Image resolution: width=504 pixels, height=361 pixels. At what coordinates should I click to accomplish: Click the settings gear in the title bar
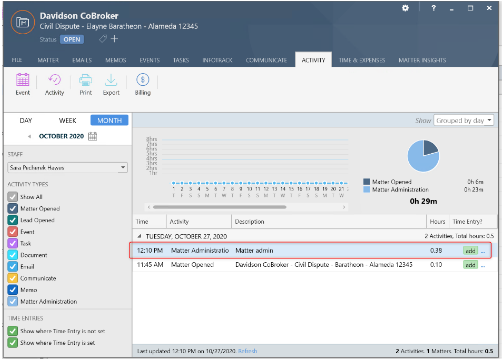coord(405,8)
